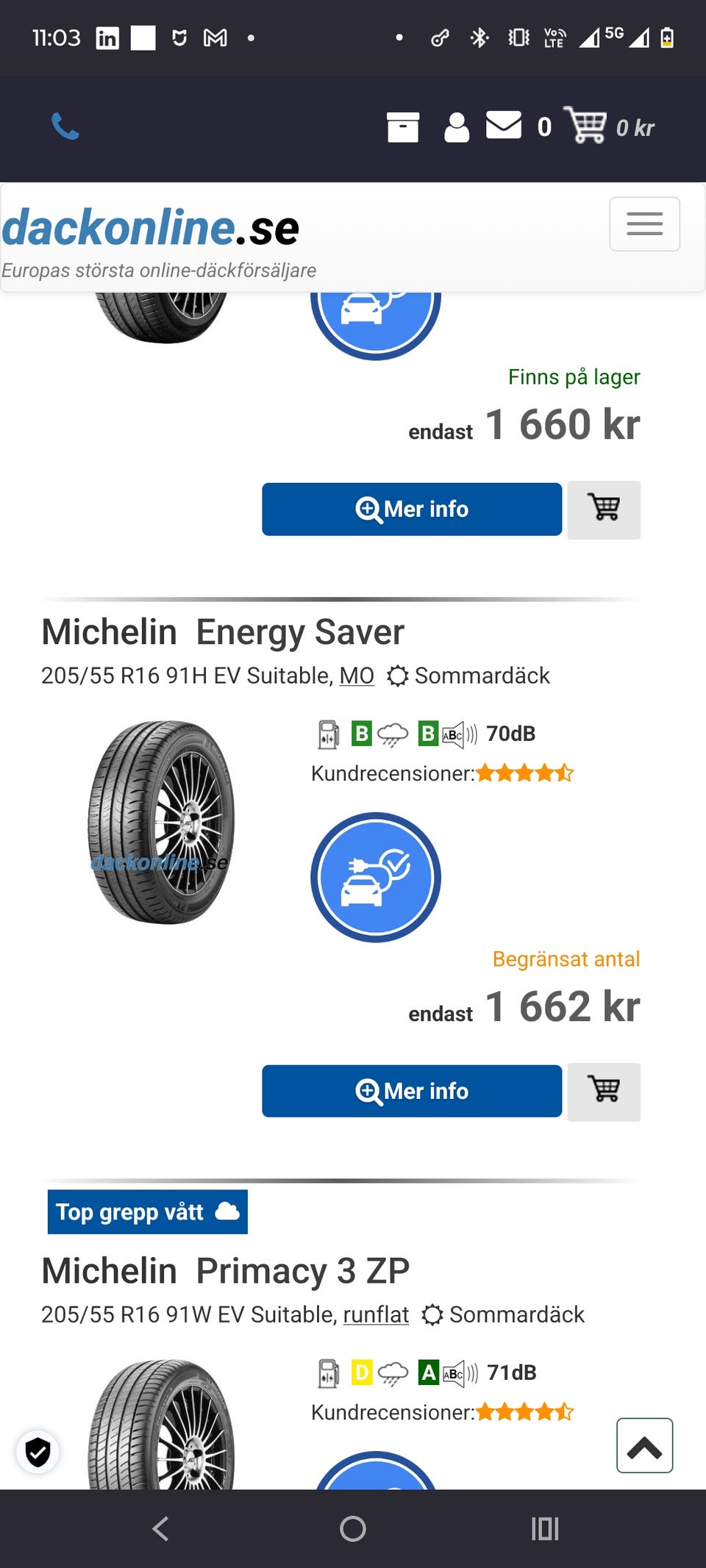Screen dimensions: 706x1568
Task: Open the user account icon
Action: click(456, 127)
